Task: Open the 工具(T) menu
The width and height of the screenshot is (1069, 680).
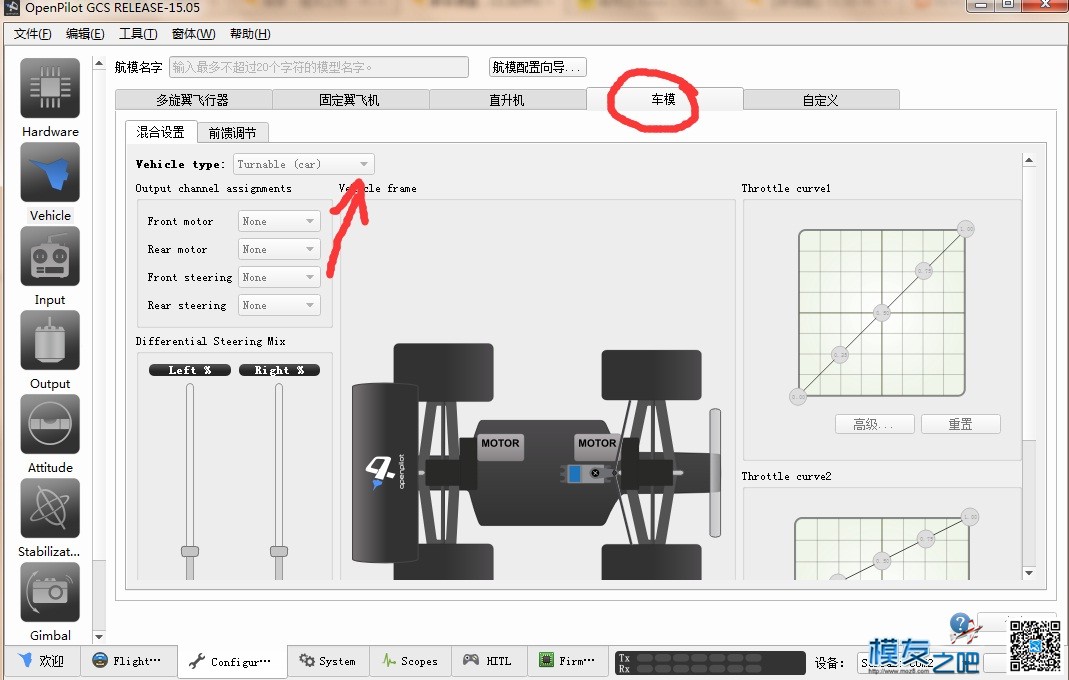Action: (x=138, y=34)
